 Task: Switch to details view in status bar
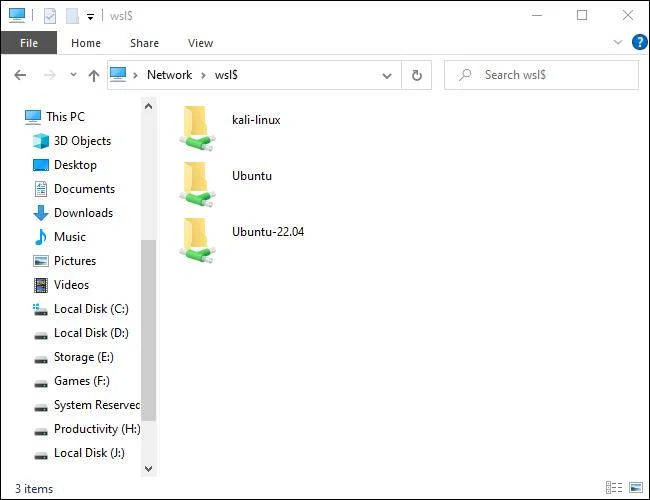(614, 488)
